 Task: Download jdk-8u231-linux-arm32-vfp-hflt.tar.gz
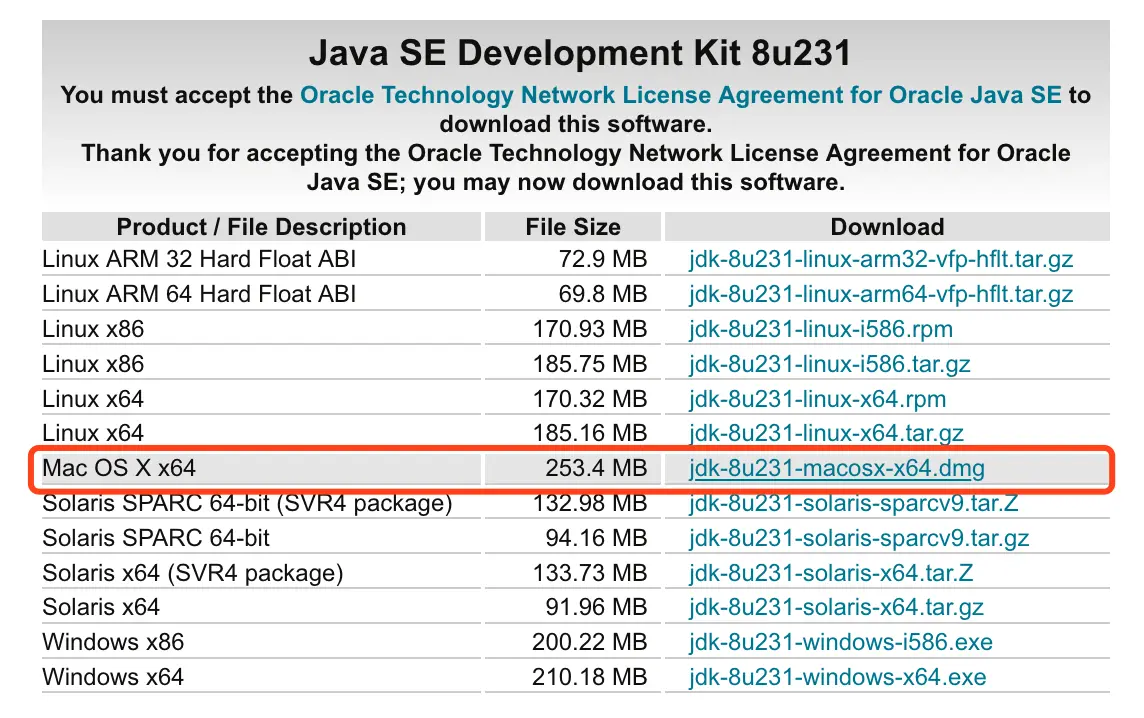pos(881,259)
